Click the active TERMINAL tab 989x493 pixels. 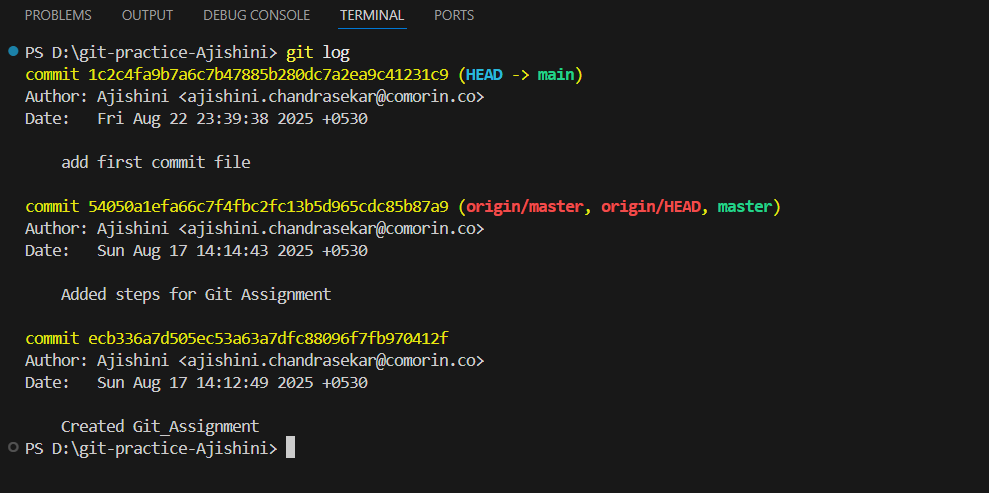[x=372, y=15]
